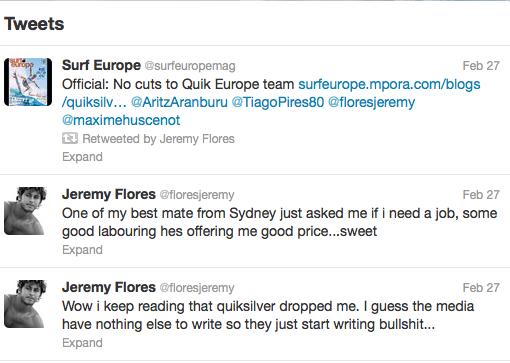
Task: Follow the @floresjeremy mention in Surf Europe tweet
Action: pos(372,102)
